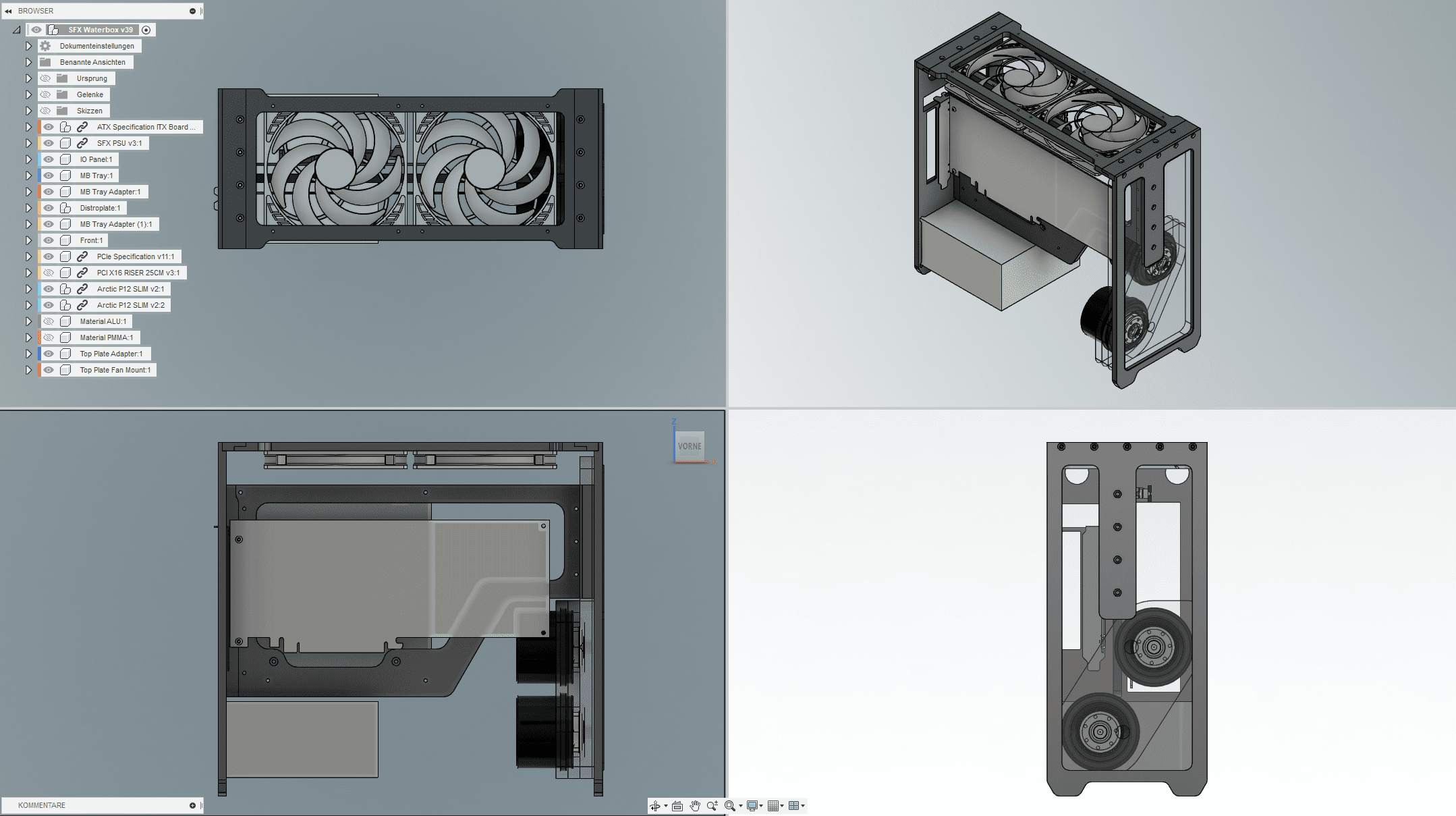Select the PCIe Specification v11:1 row

110,256
